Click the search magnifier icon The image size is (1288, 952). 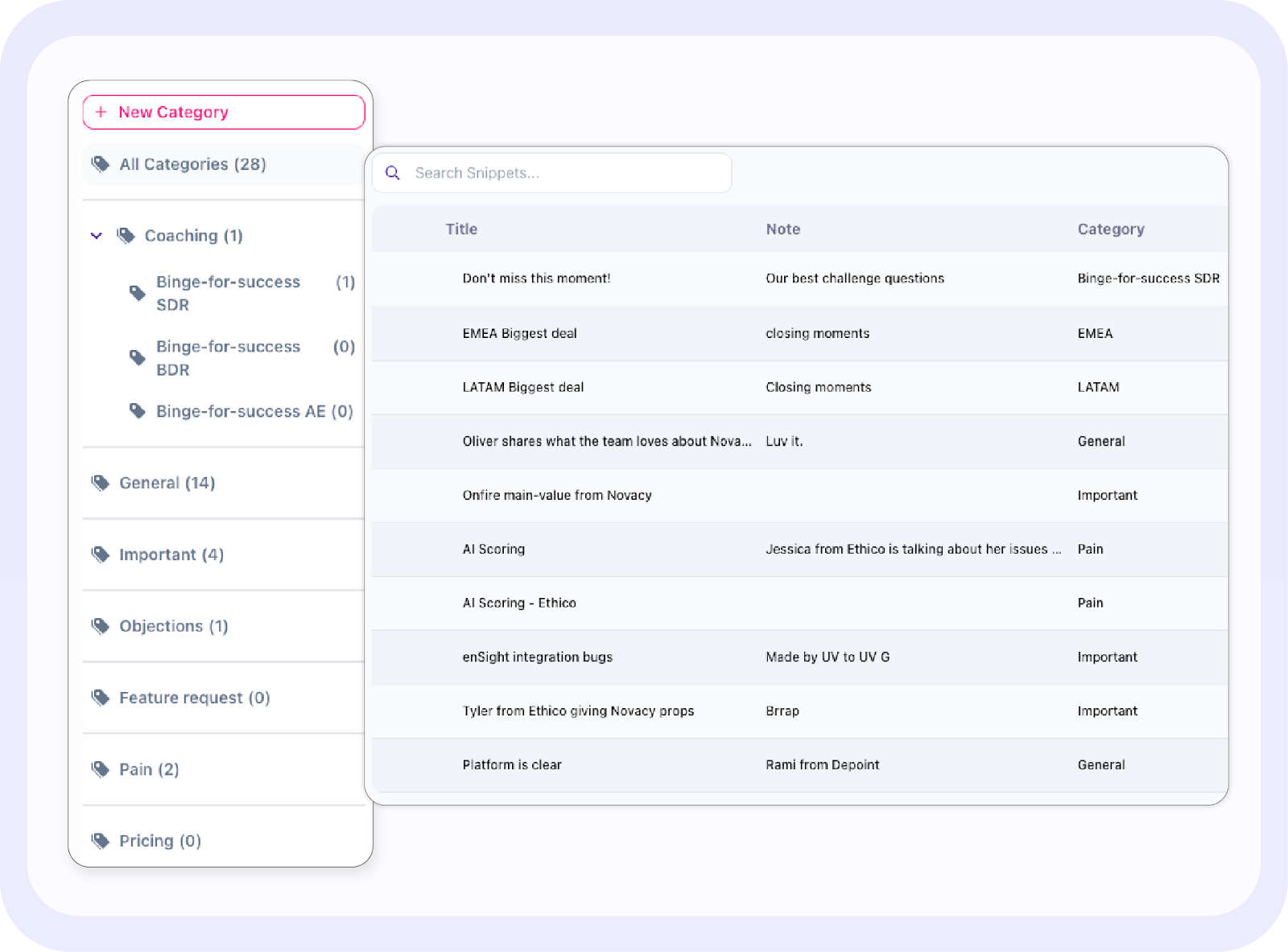[393, 173]
